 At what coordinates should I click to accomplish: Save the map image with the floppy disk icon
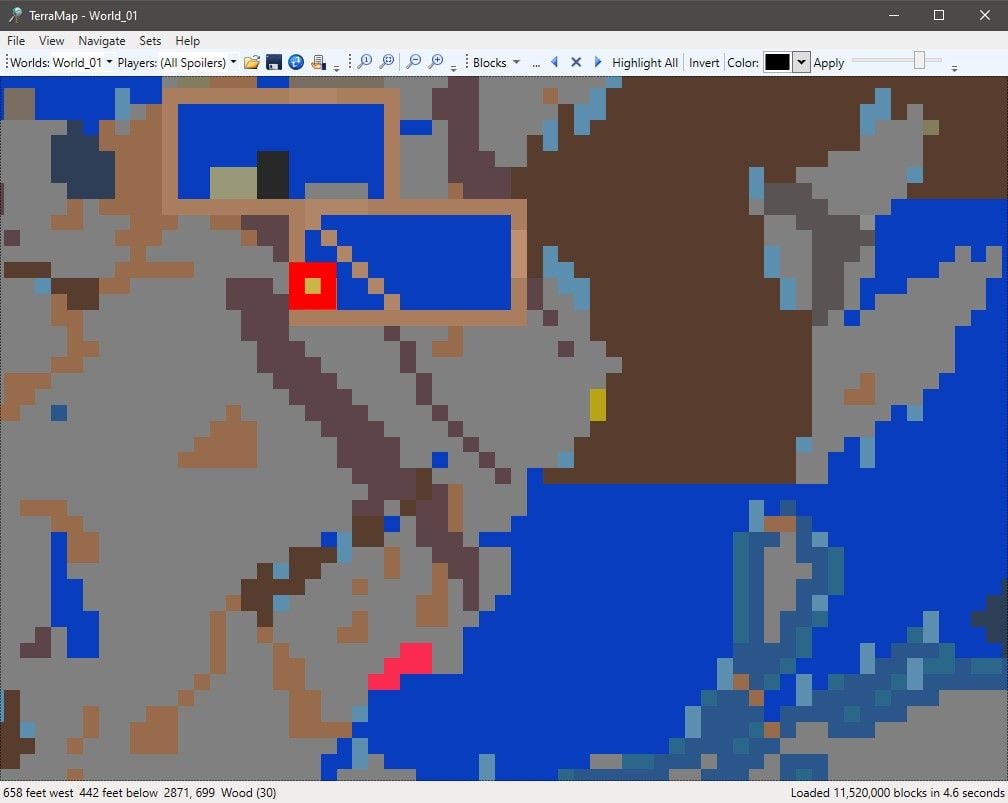point(274,62)
